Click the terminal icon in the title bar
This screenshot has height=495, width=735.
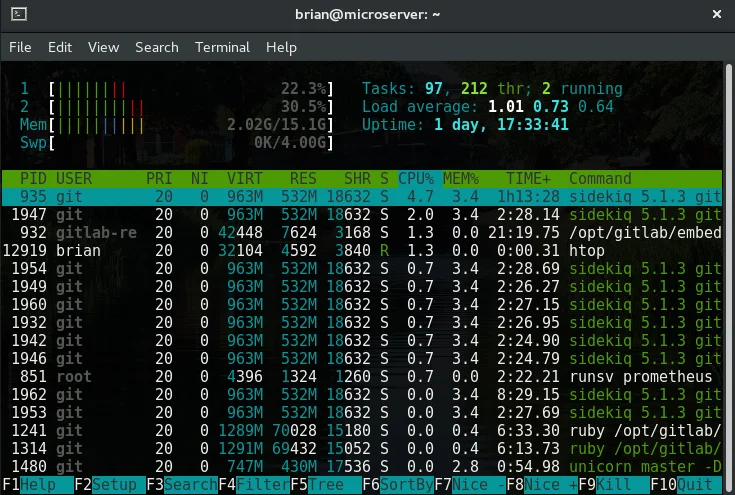point(18,16)
